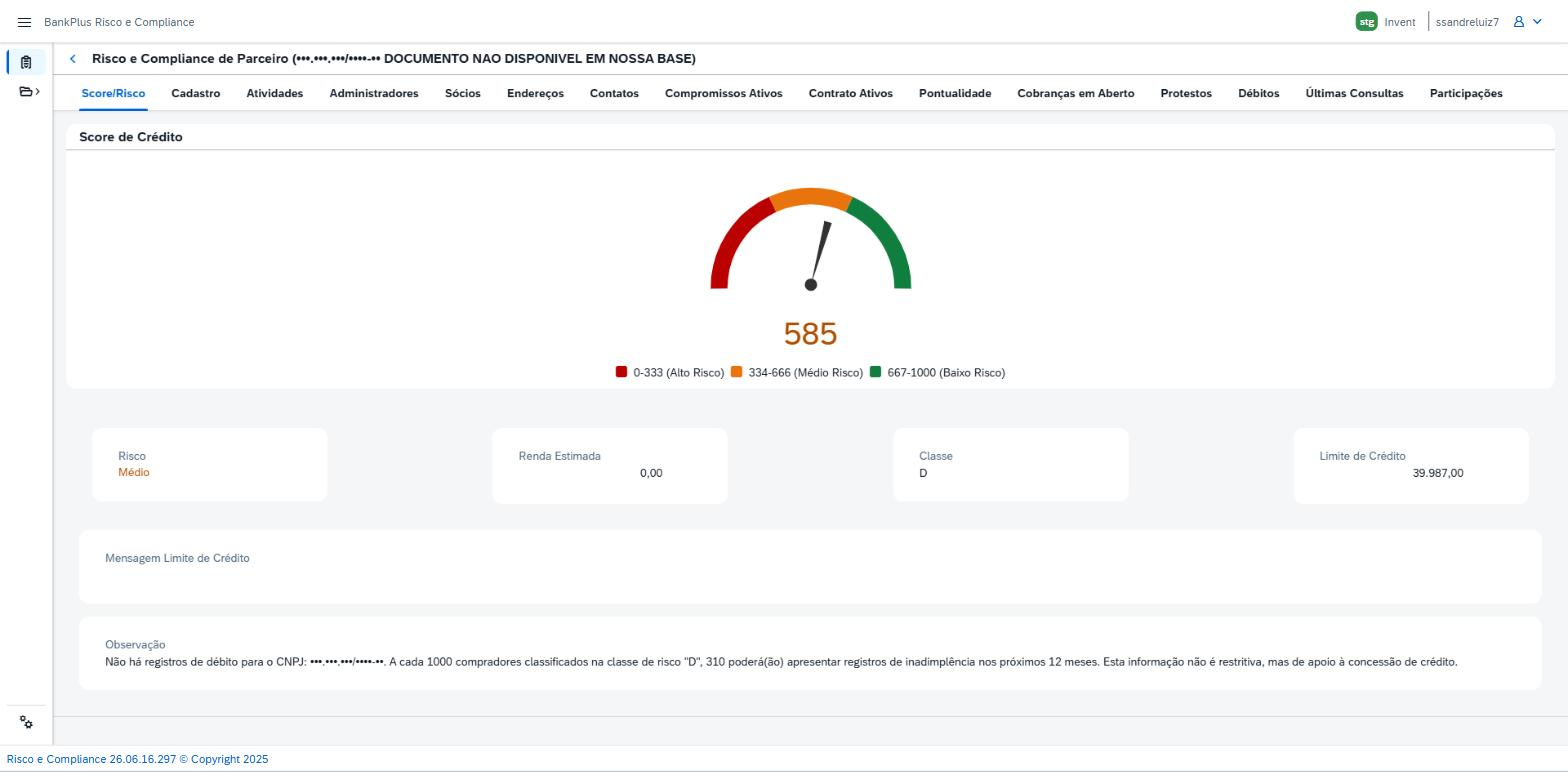Show the Pontualidade tab

point(955,93)
